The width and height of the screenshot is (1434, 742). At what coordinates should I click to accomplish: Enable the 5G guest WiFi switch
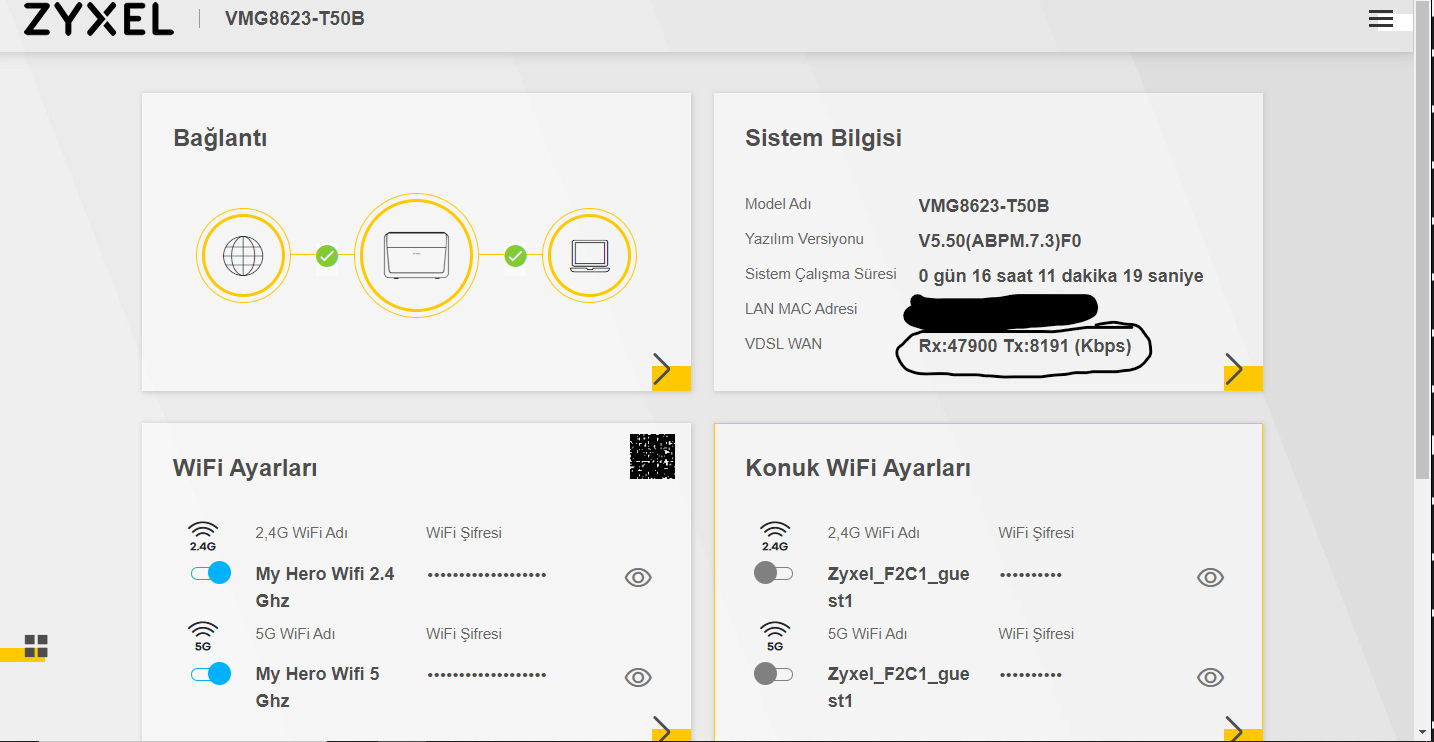coord(773,673)
